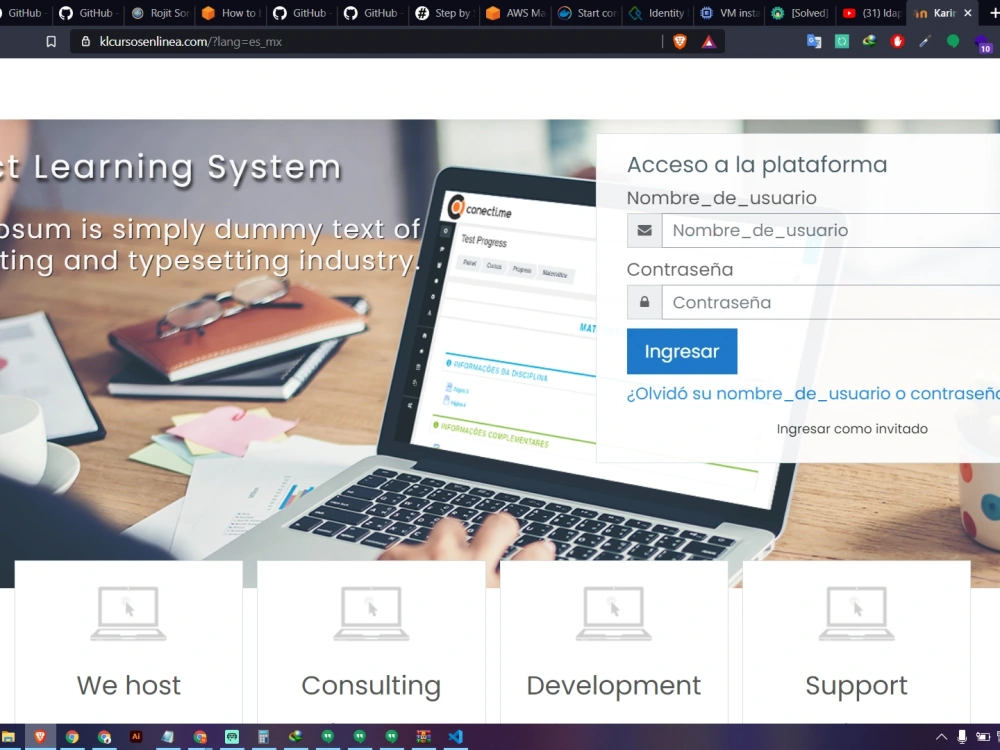Show hidden system tray icons
This screenshot has height=750, width=1000.
941,737
